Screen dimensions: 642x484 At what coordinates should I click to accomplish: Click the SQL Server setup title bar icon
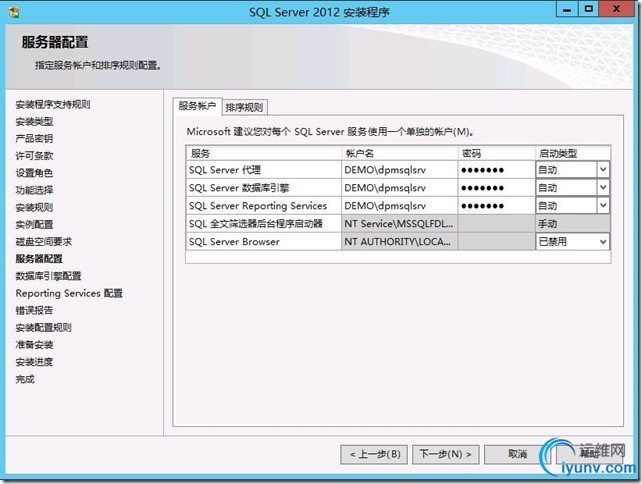click(14, 11)
